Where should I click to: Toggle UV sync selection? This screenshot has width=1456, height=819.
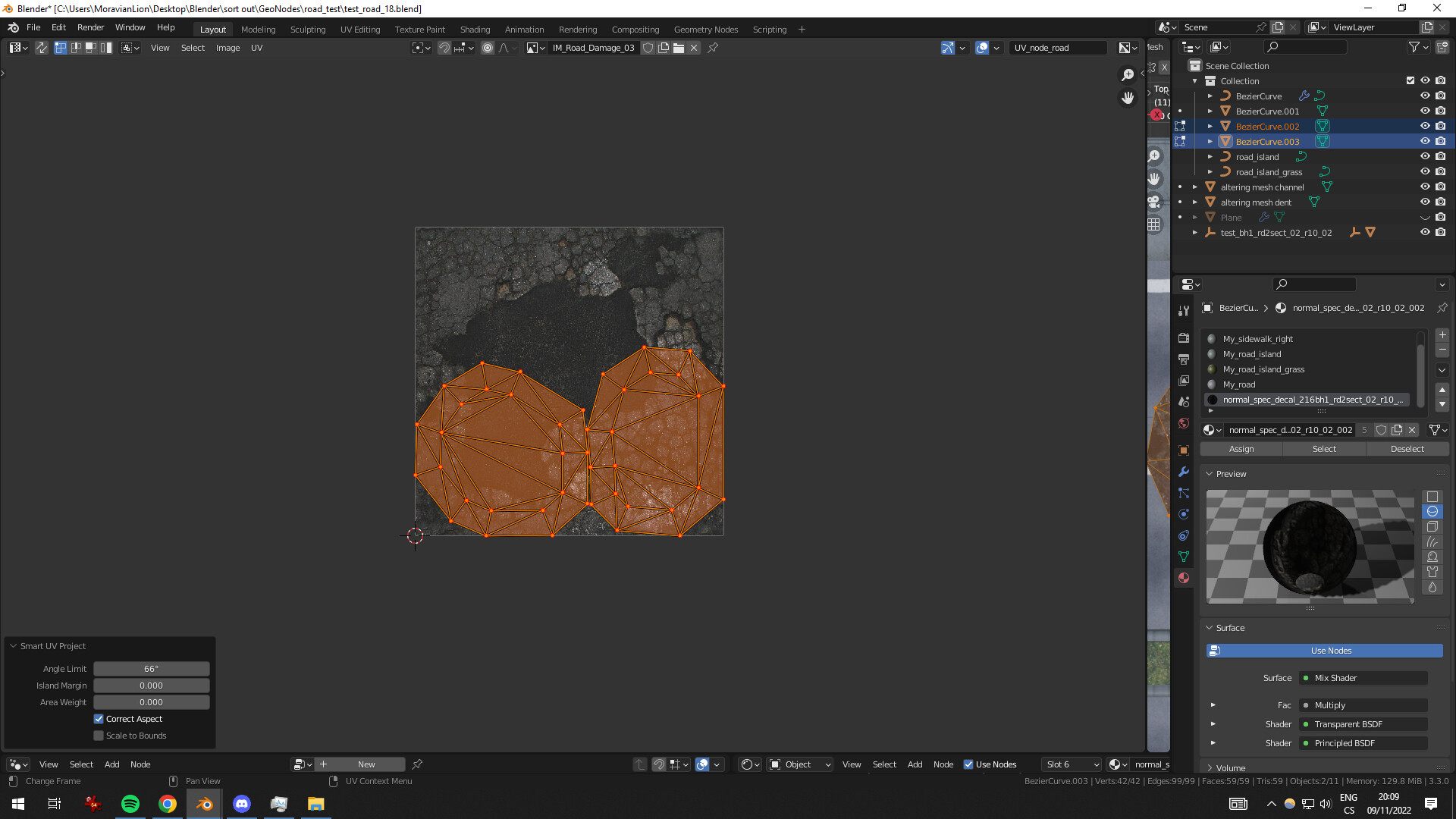click(42, 48)
